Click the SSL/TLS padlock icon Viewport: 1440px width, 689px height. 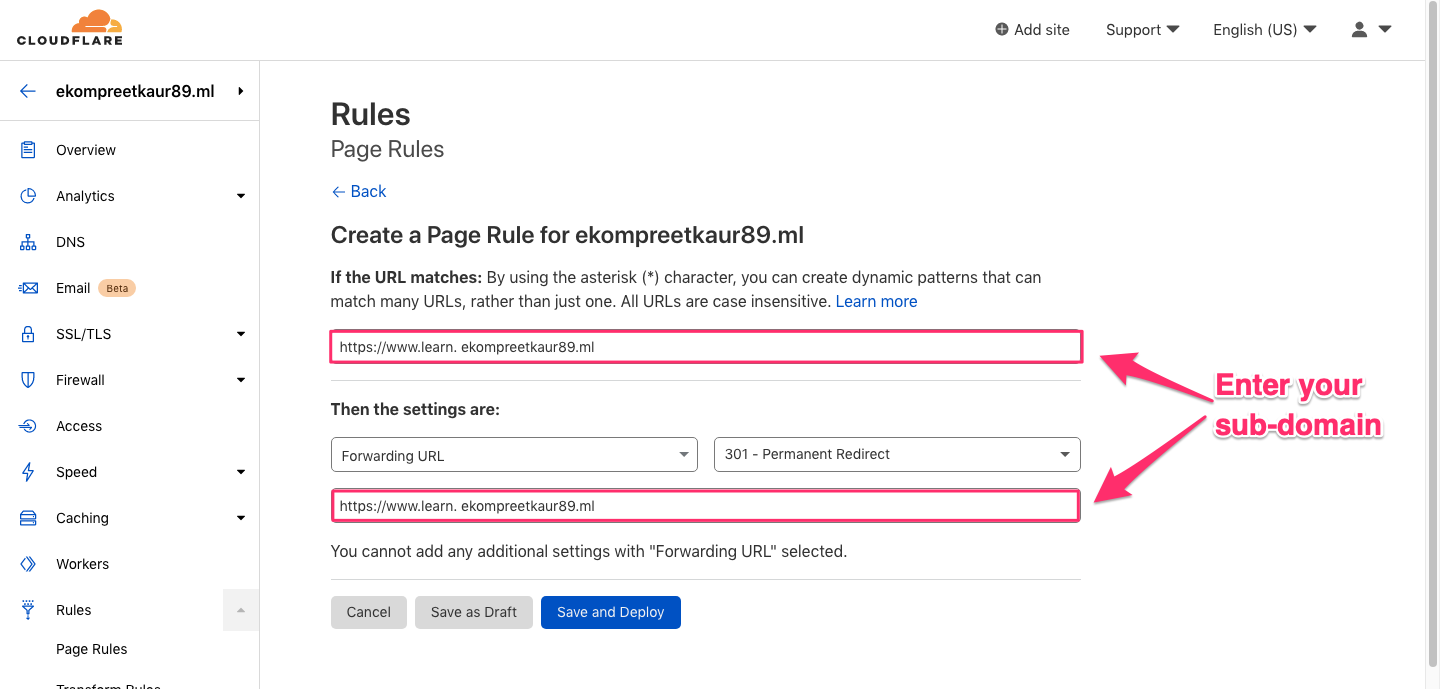tap(27, 333)
